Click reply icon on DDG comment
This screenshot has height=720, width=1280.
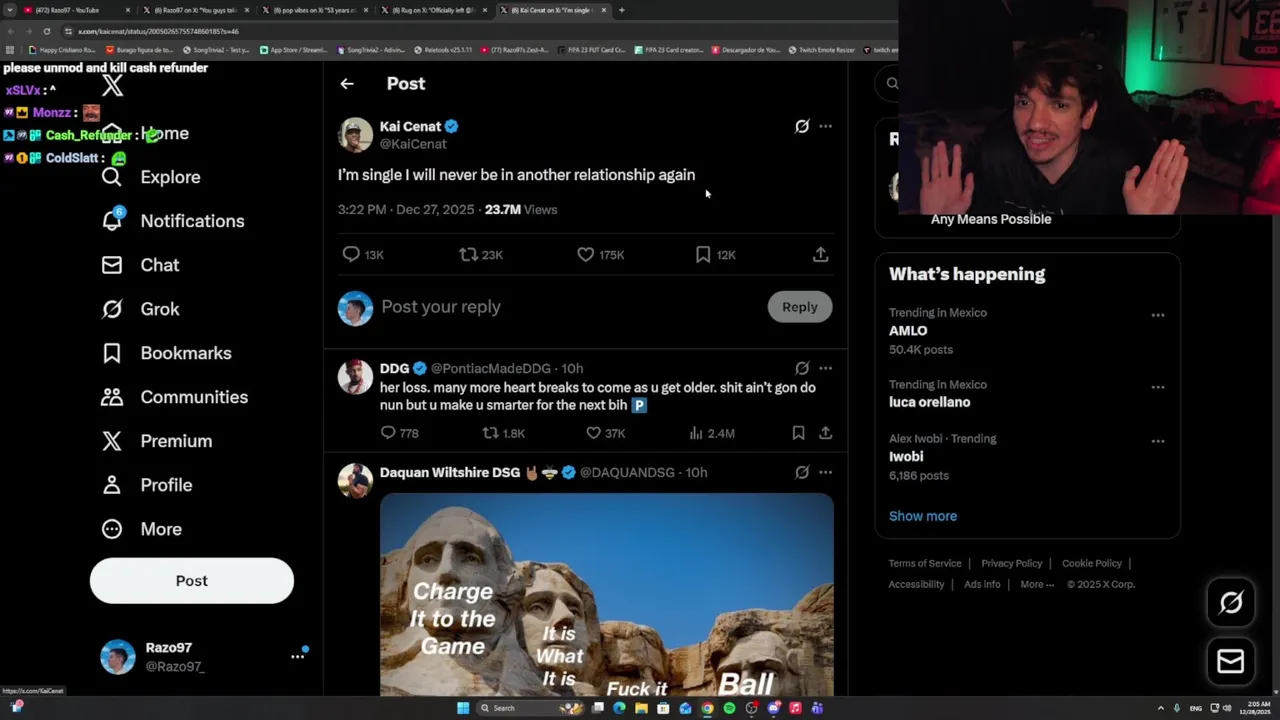388,433
